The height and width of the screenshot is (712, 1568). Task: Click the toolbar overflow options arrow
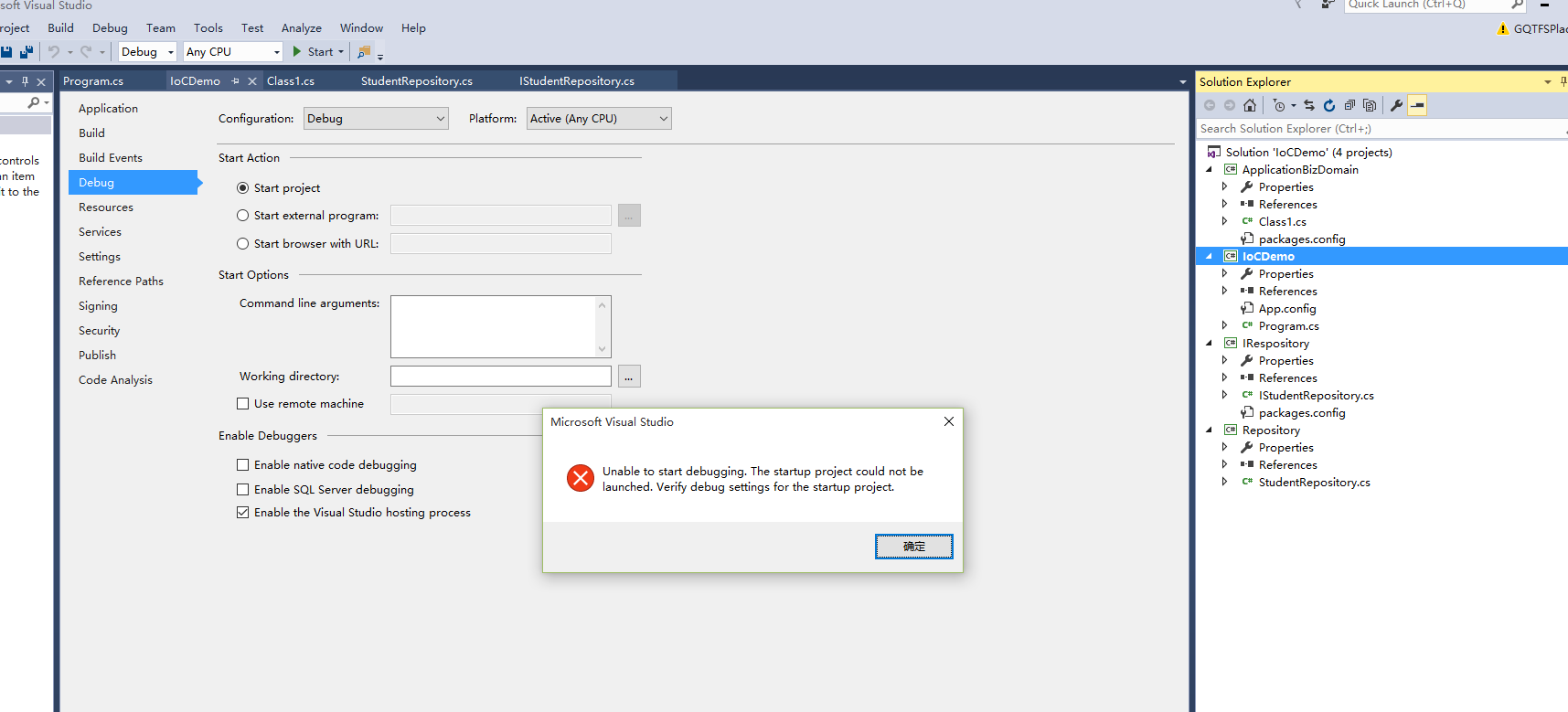click(x=380, y=57)
